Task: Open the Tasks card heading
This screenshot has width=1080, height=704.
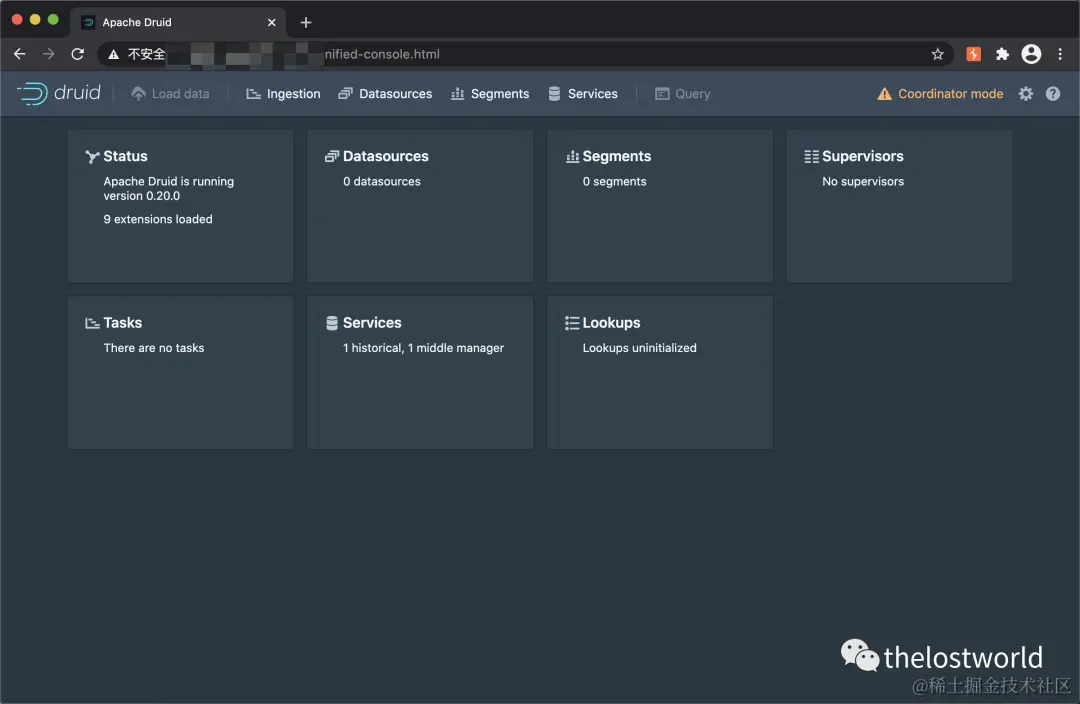Action: pyautogui.click(x=123, y=323)
